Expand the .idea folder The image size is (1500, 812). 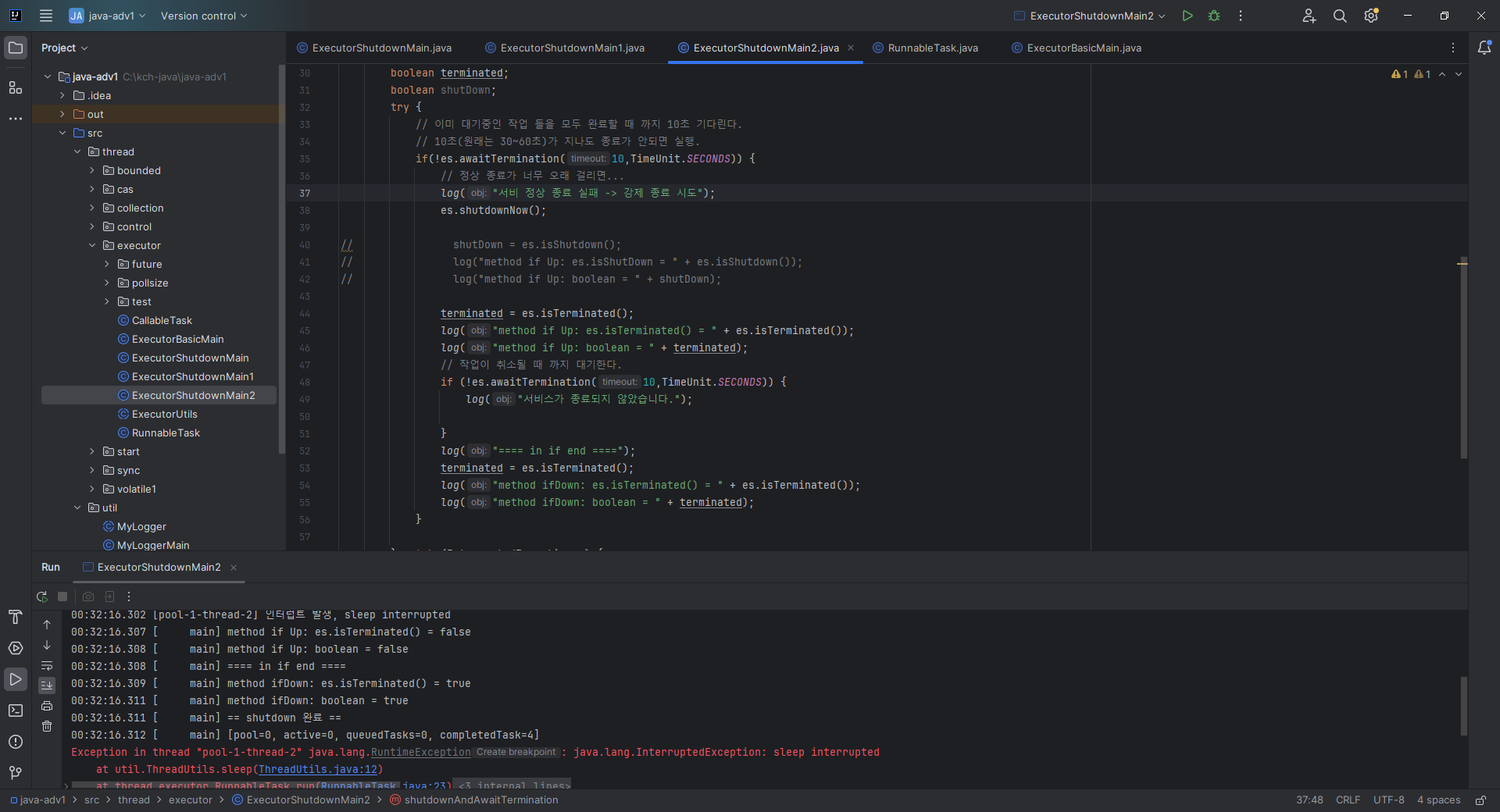62,95
